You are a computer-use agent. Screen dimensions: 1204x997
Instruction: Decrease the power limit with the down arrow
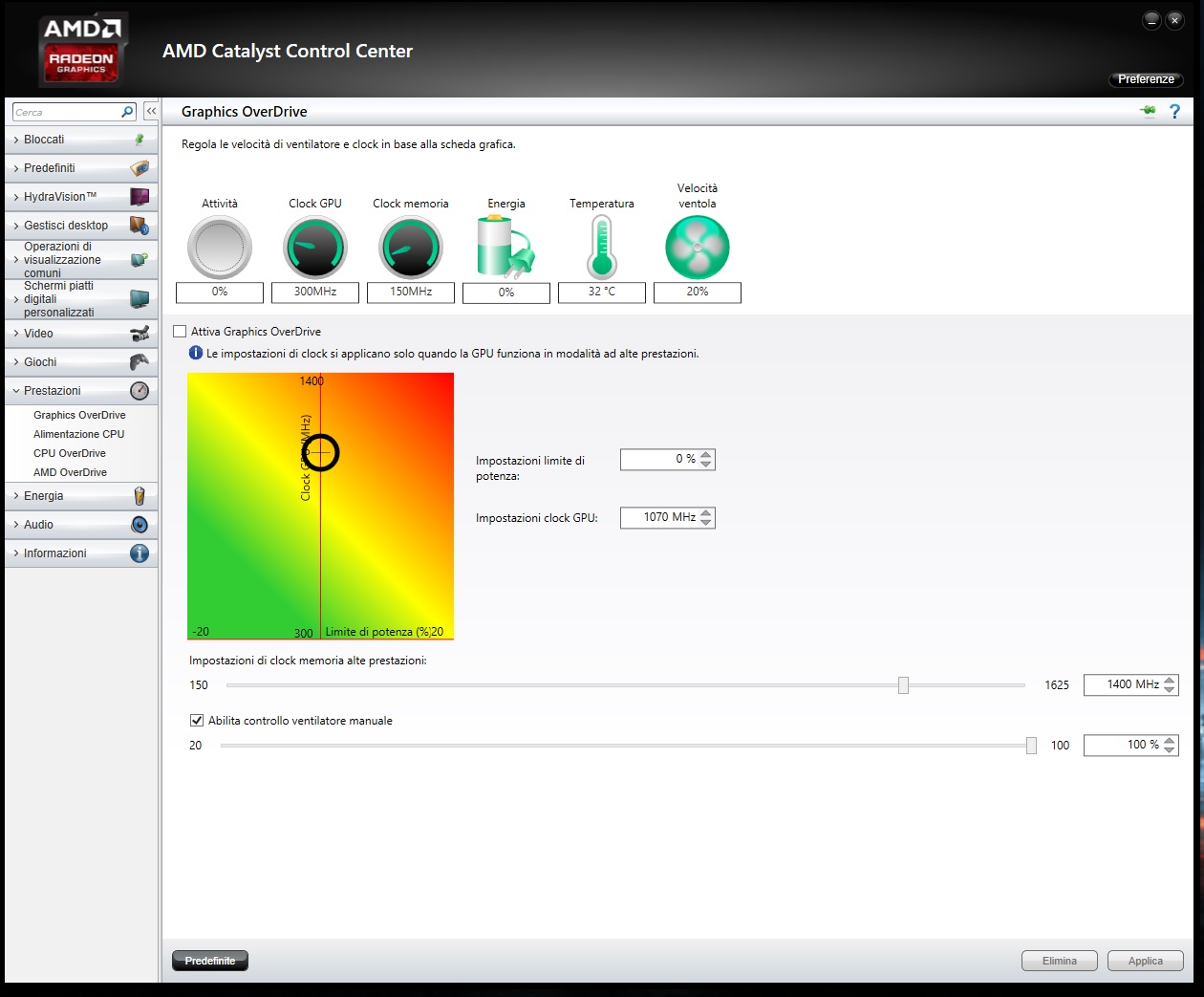pyautogui.click(x=706, y=465)
